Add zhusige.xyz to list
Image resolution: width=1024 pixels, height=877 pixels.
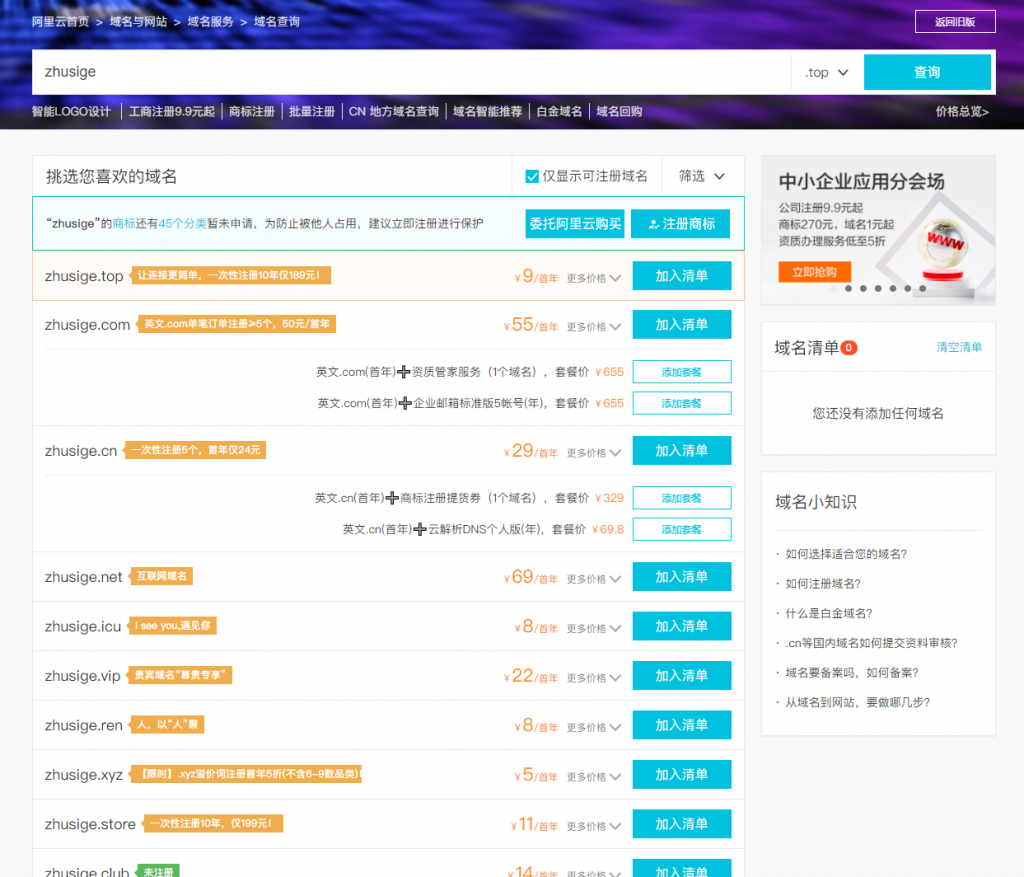coord(682,774)
